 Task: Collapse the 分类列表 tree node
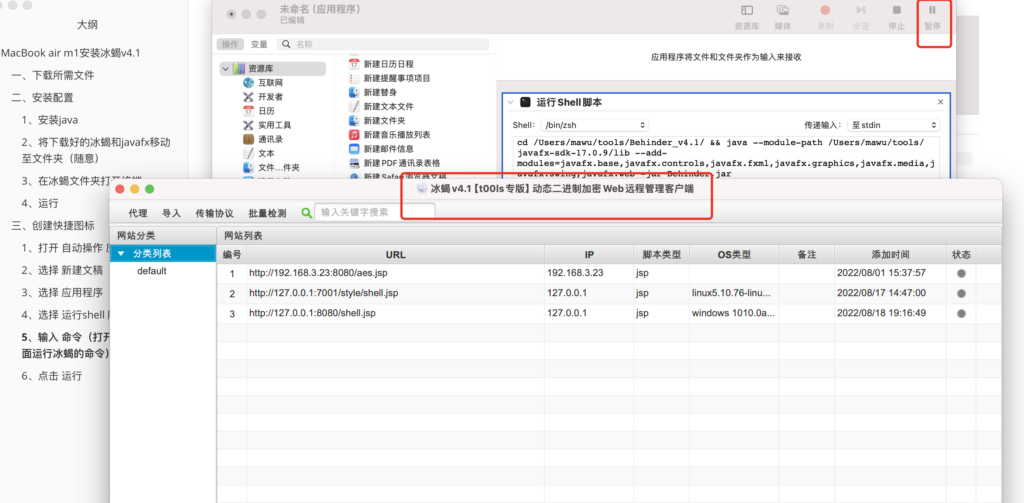click(121, 253)
